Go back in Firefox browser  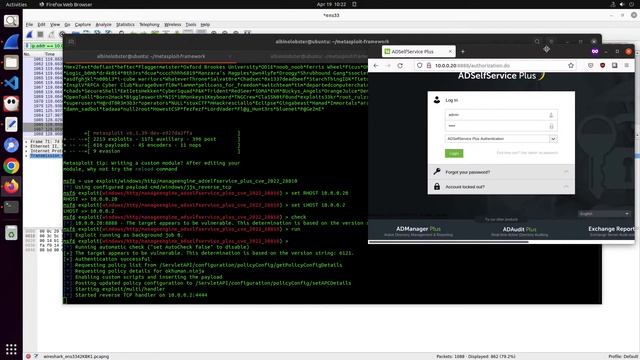376,65
